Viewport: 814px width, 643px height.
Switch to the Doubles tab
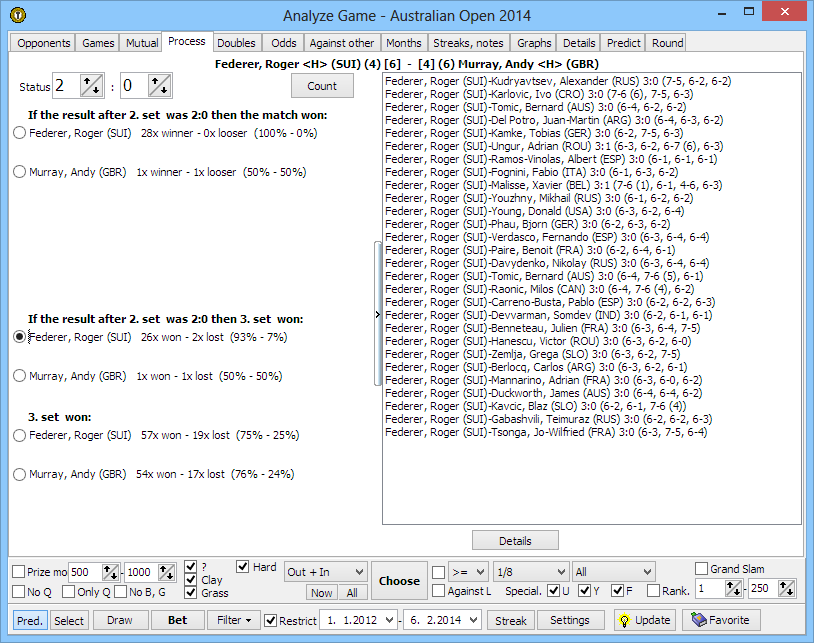coord(236,43)
